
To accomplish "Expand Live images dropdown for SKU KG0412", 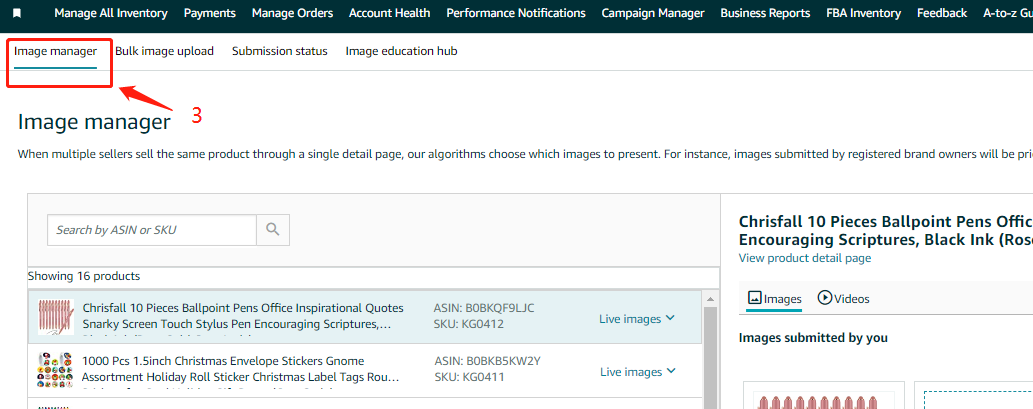I will [x=637, y=319].
